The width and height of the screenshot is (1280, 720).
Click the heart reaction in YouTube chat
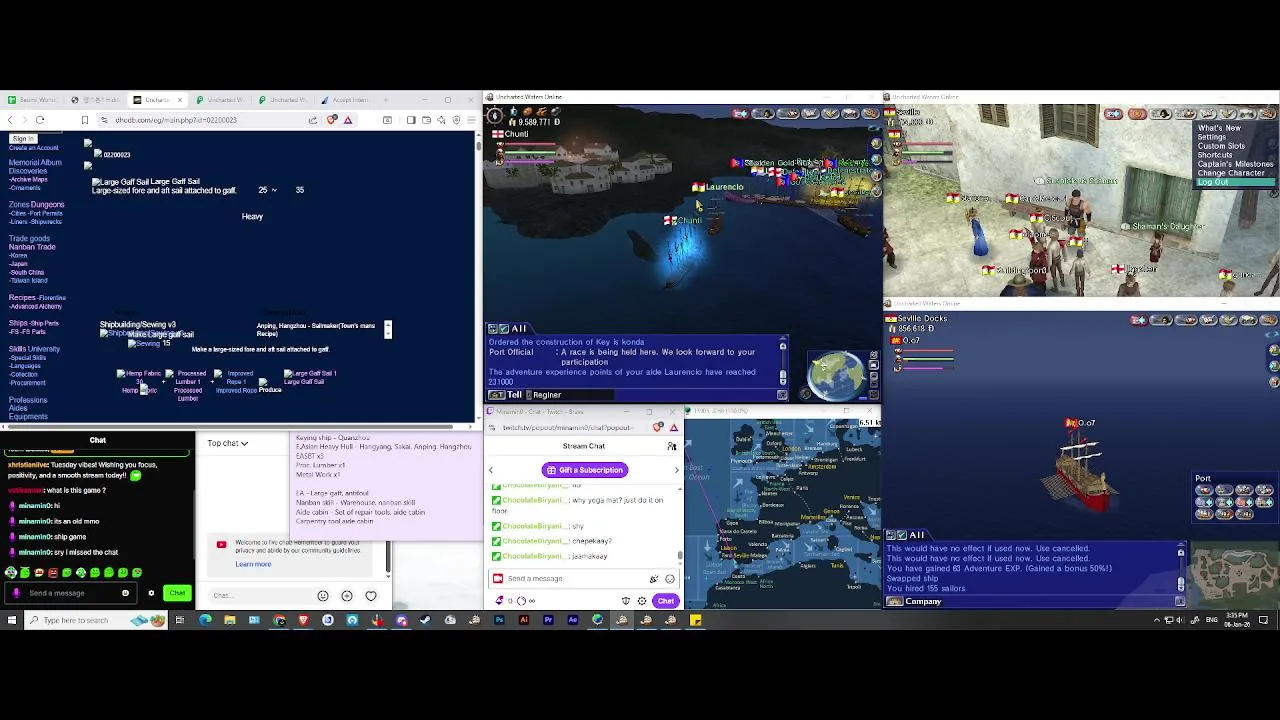tap(371, 596)
